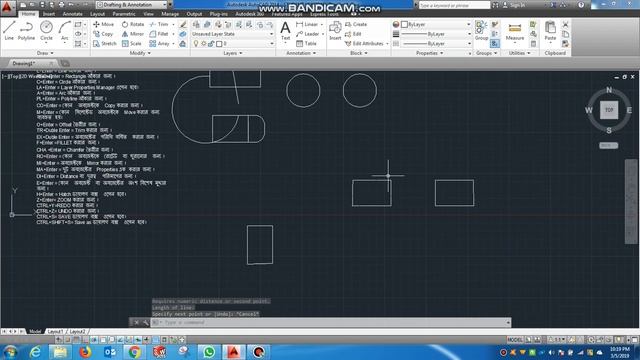Expand the Properties panel
The width and height of the screenshot is (640, 360).
tap(429, 53)
